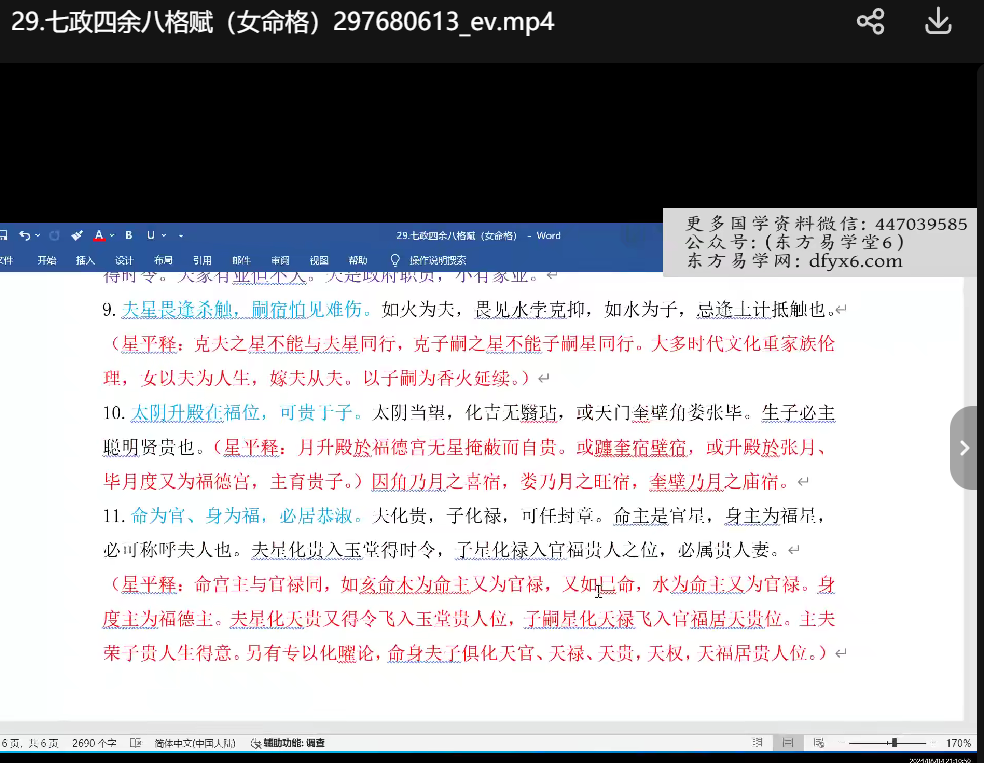The height and width of the screenshot is (763, 984).
Task: Click the share icon in video header
Action: pyautogui.click(x=870, y=22)
